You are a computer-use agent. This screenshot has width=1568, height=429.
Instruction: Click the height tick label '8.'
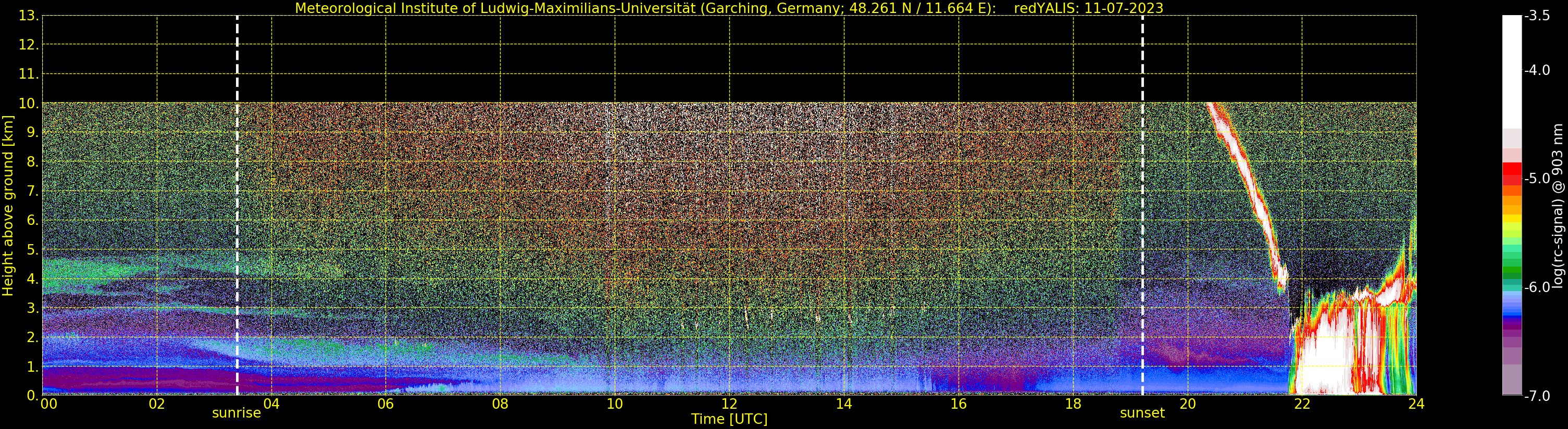pyautogui.click(x=32, y=162)
